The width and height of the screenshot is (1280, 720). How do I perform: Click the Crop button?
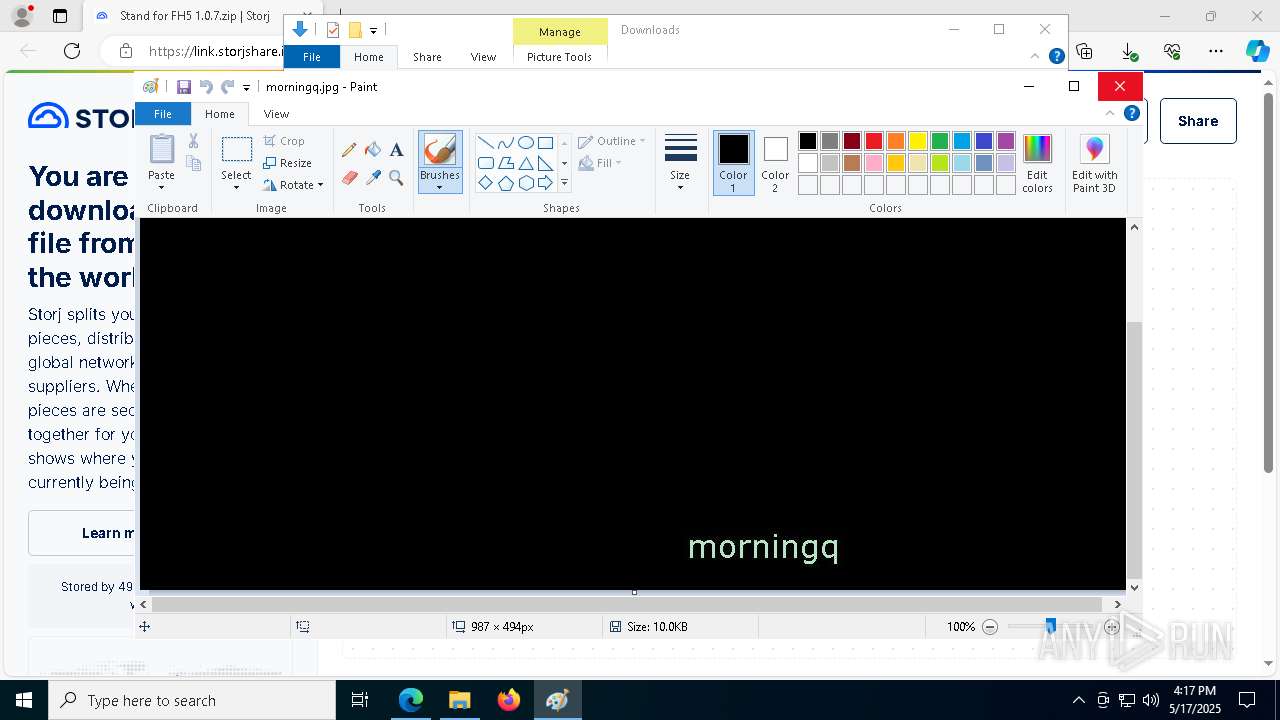[284, 141]
